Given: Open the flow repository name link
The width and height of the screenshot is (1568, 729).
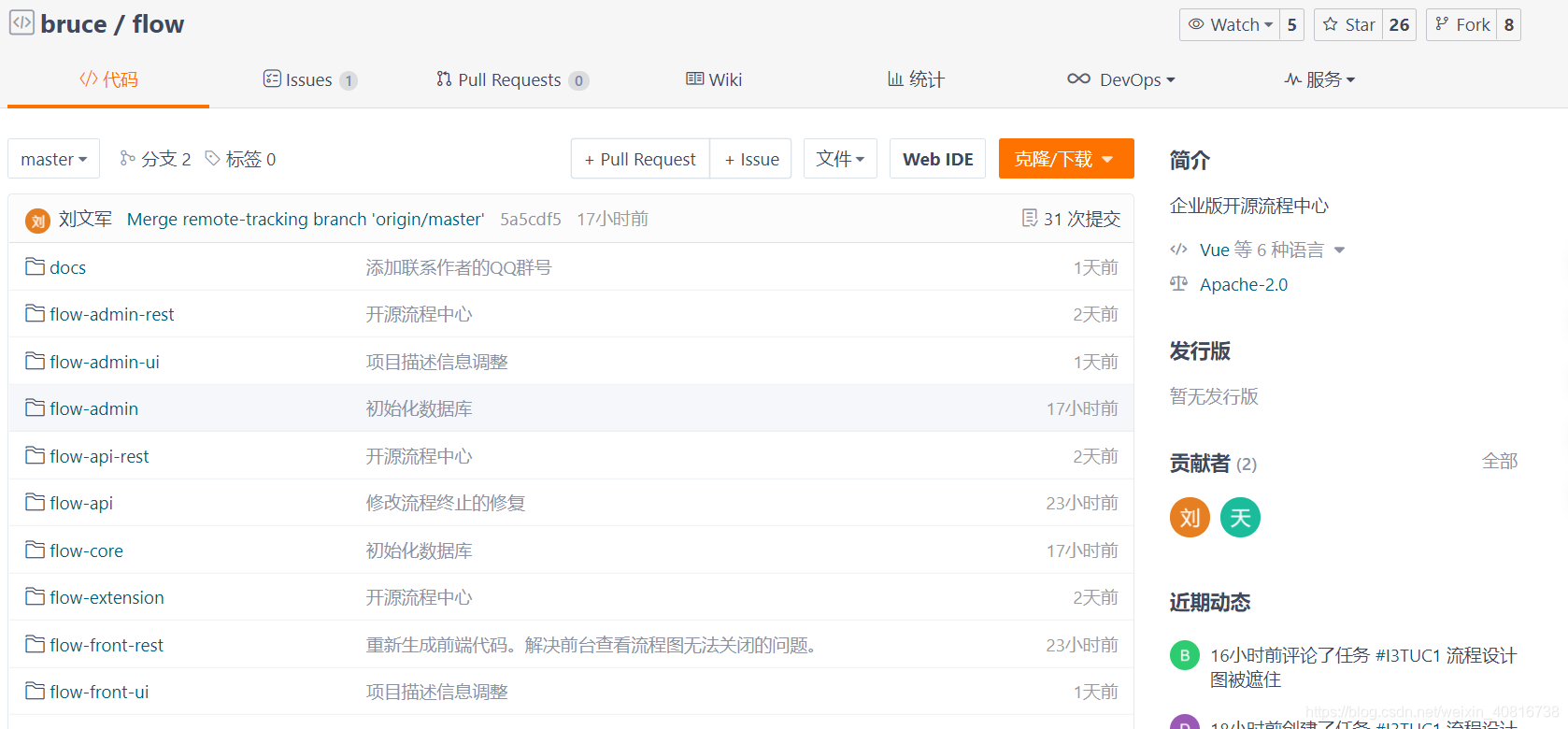Looking at the screenshot, I should [x=158, y=23].
